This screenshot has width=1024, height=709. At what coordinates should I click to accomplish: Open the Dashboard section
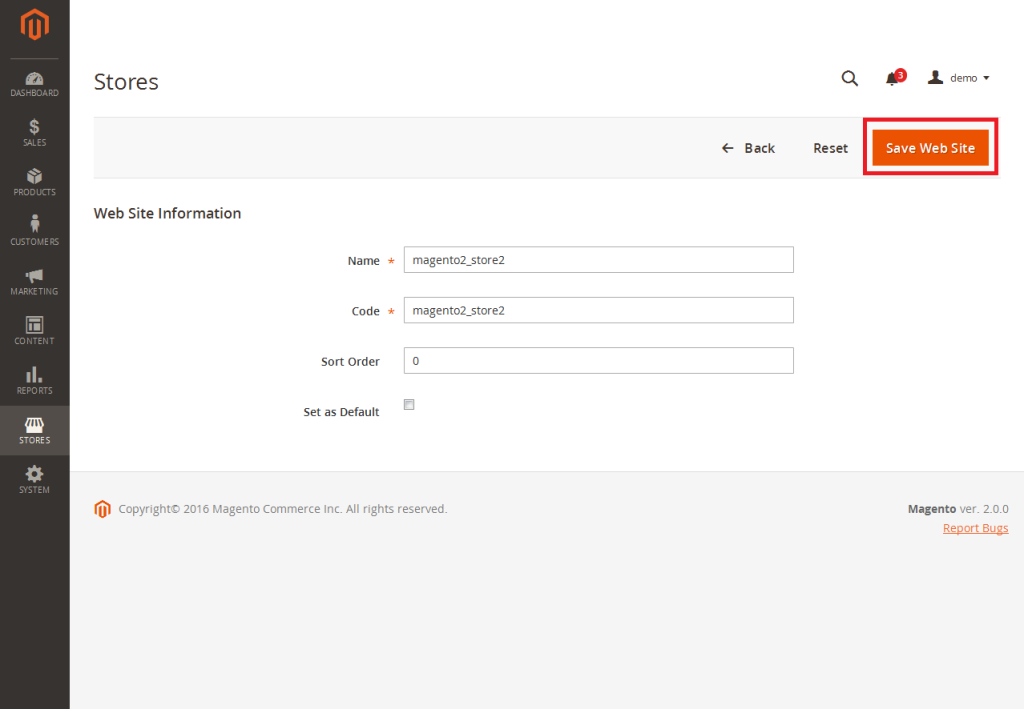click(x=34, y=84)
